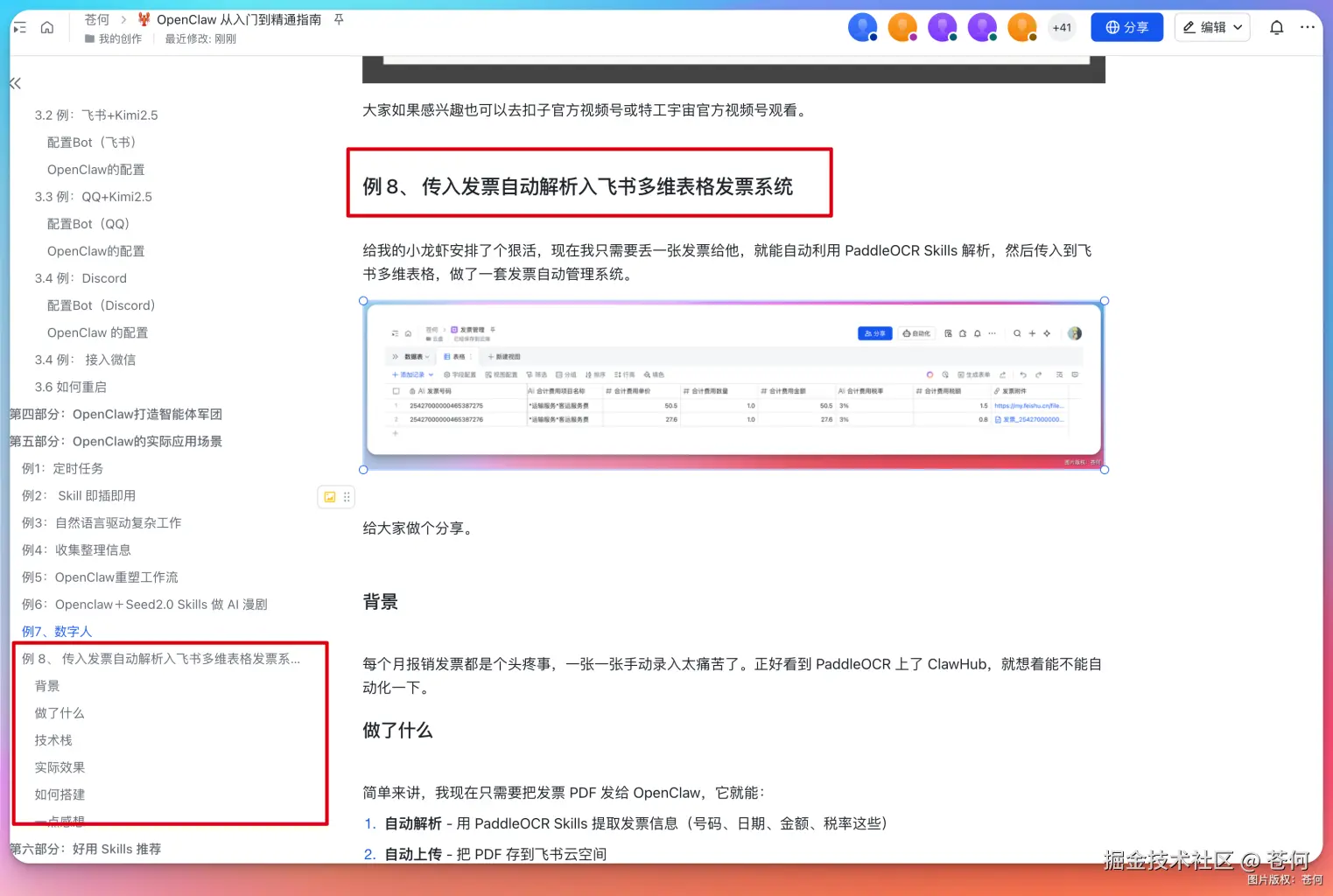Screen dimensions: 1333x896
Task: Select the embedded 发票管理 table screenshot
Action: click(733, 385)
